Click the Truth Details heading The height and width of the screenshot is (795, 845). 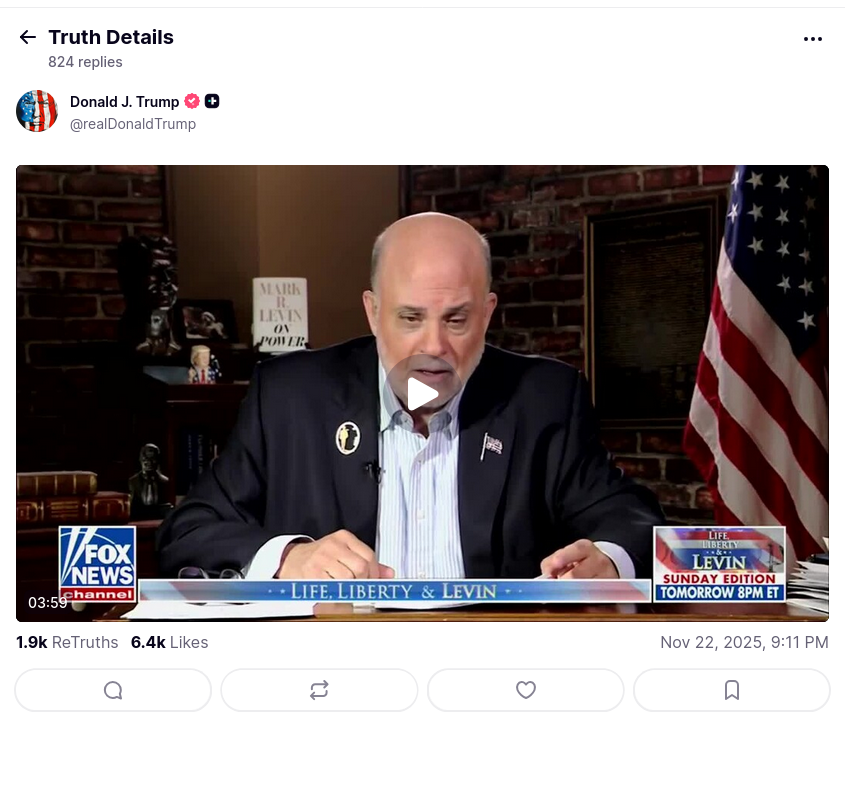111,37
